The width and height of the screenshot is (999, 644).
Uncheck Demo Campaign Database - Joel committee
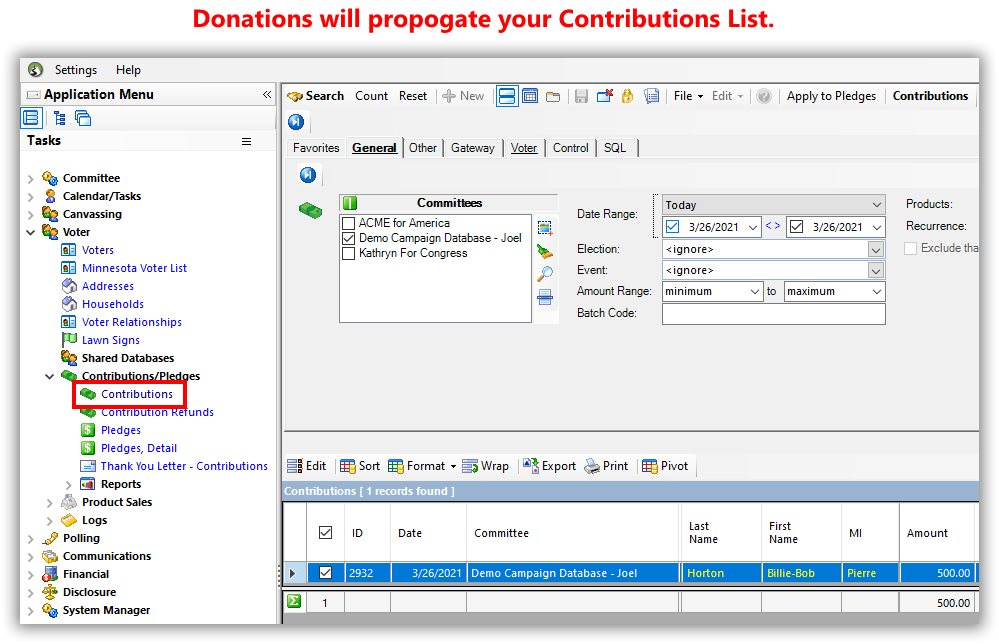[x=349, y=238]
